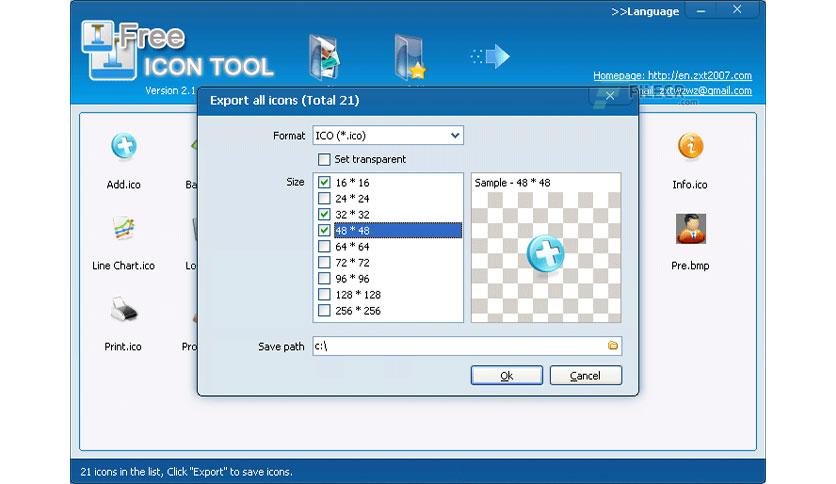The image size is (836, 484).
Task: Minimize the Free Icon Tool window
Action: [x=702, y=11]
